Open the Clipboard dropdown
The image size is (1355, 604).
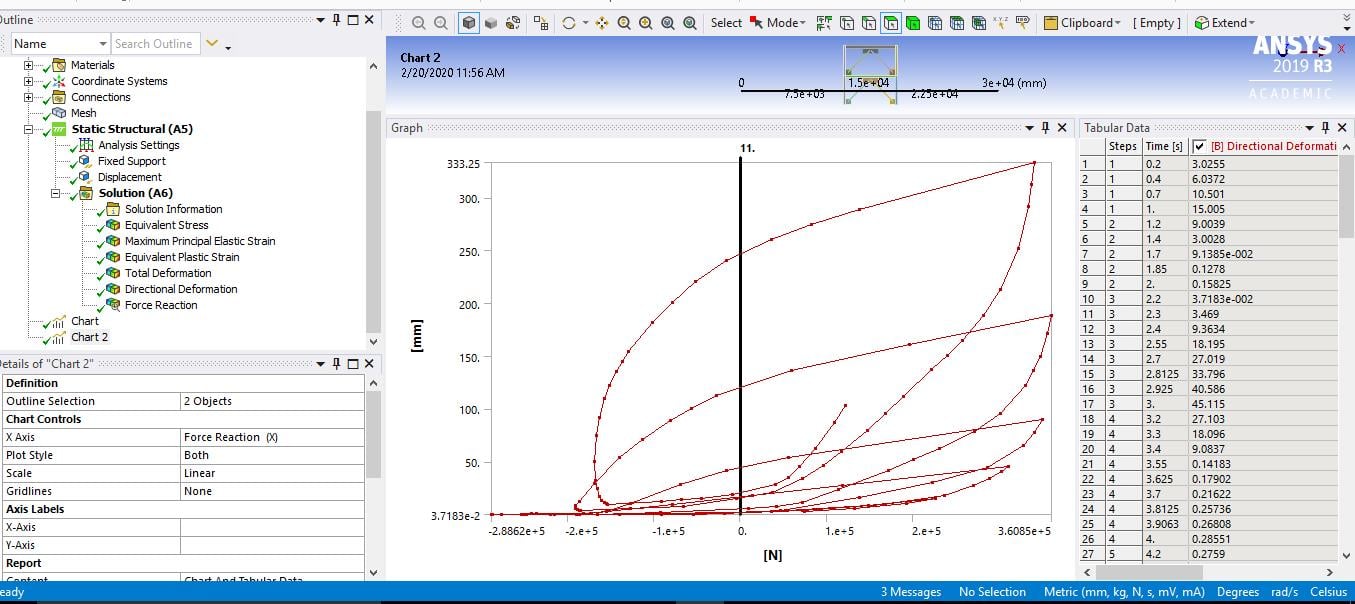pos(1084,23)
